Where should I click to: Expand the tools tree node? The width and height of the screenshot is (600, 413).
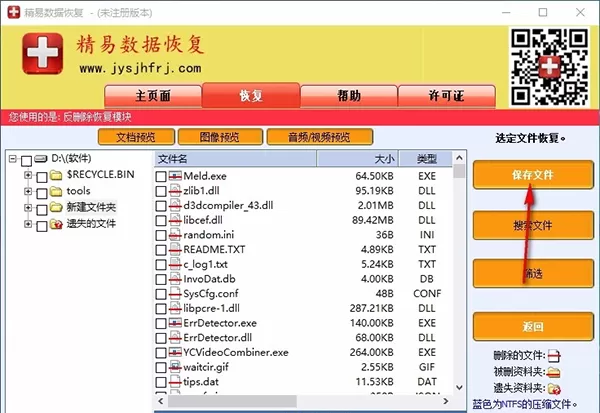point(28,191)
